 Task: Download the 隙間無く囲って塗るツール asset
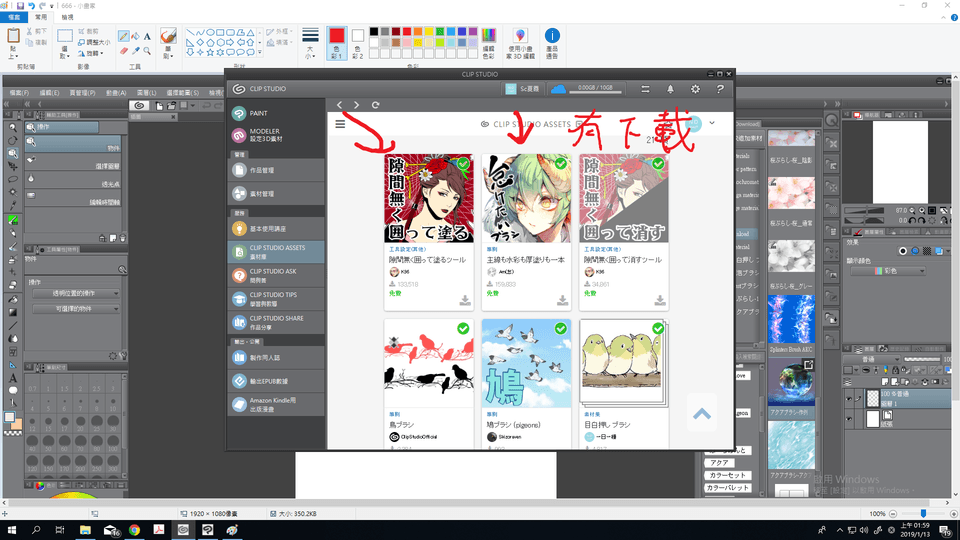[x=465, y=300]
